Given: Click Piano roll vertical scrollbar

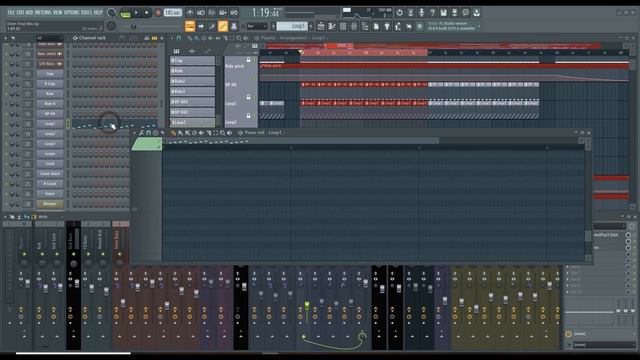Looking at the screenshot, I should click(588, 205).
